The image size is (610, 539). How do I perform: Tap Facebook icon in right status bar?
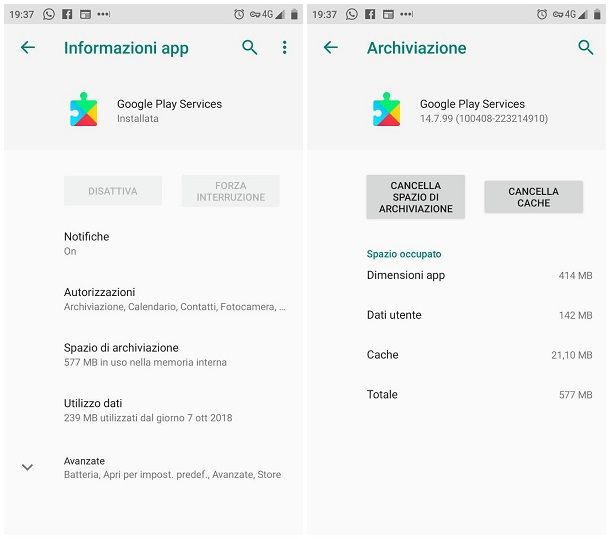(370, 14)
